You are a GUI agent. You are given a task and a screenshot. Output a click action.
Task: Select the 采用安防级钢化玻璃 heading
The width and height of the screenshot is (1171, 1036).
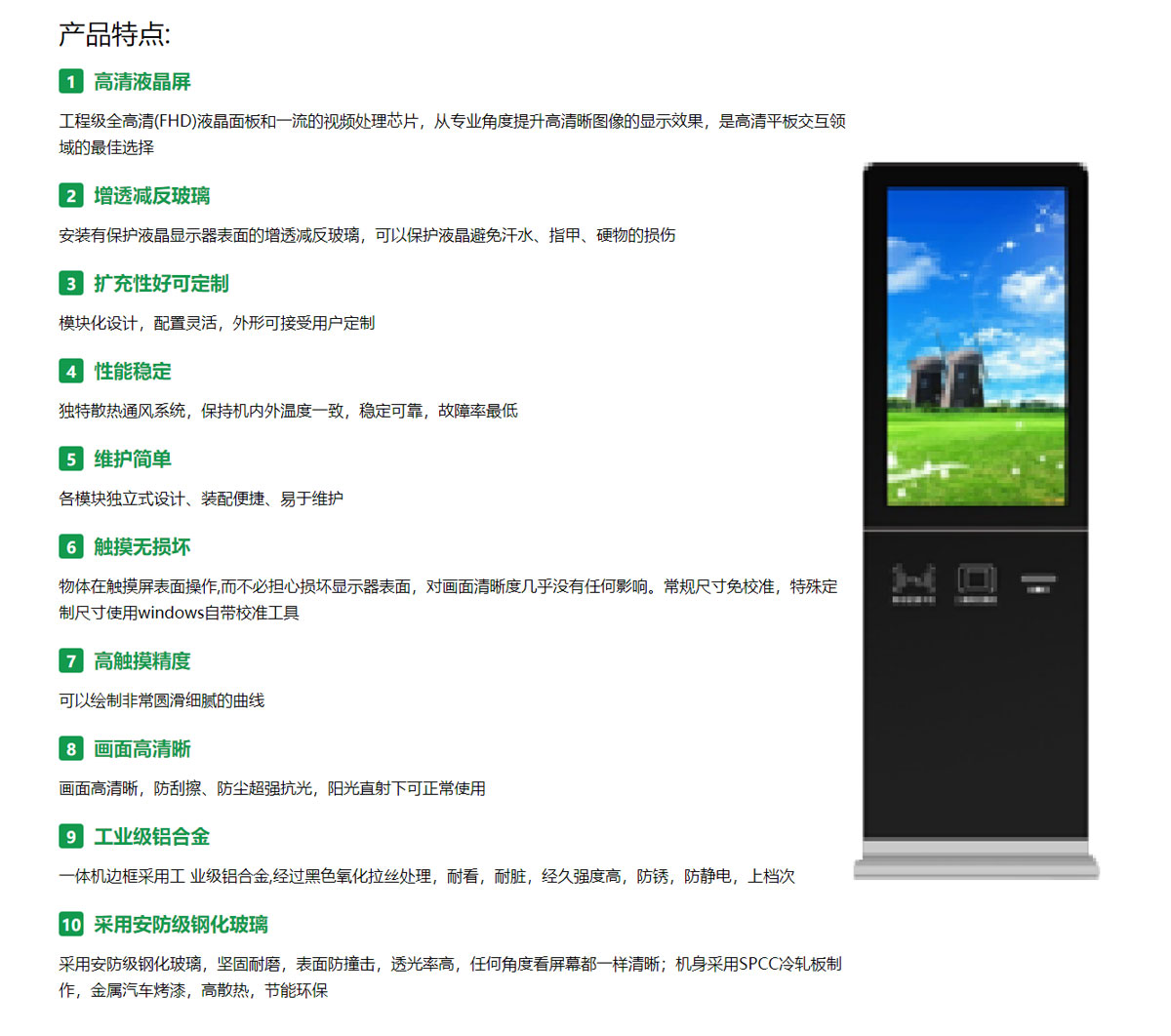click(181, 924)
